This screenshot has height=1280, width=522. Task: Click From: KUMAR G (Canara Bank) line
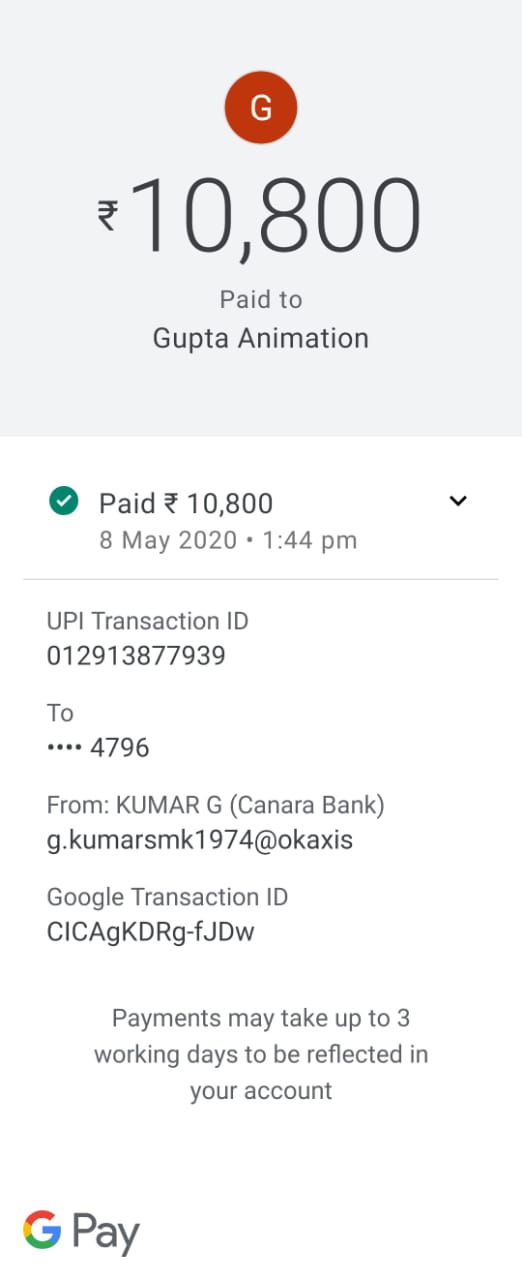click(x=216, y=805)
